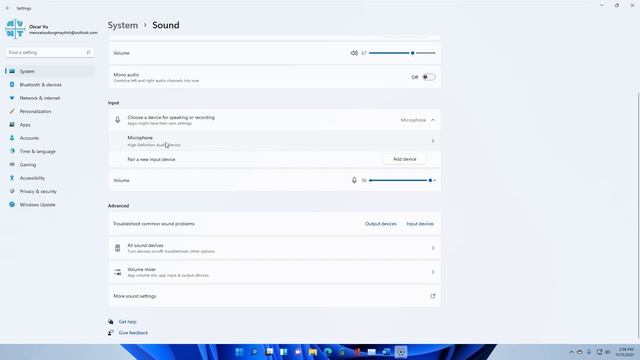Screen dimensions: 640x360
Task: Click the OneDrive cloud tray icon
Action: pyautogui.click(x=580, y=352)
